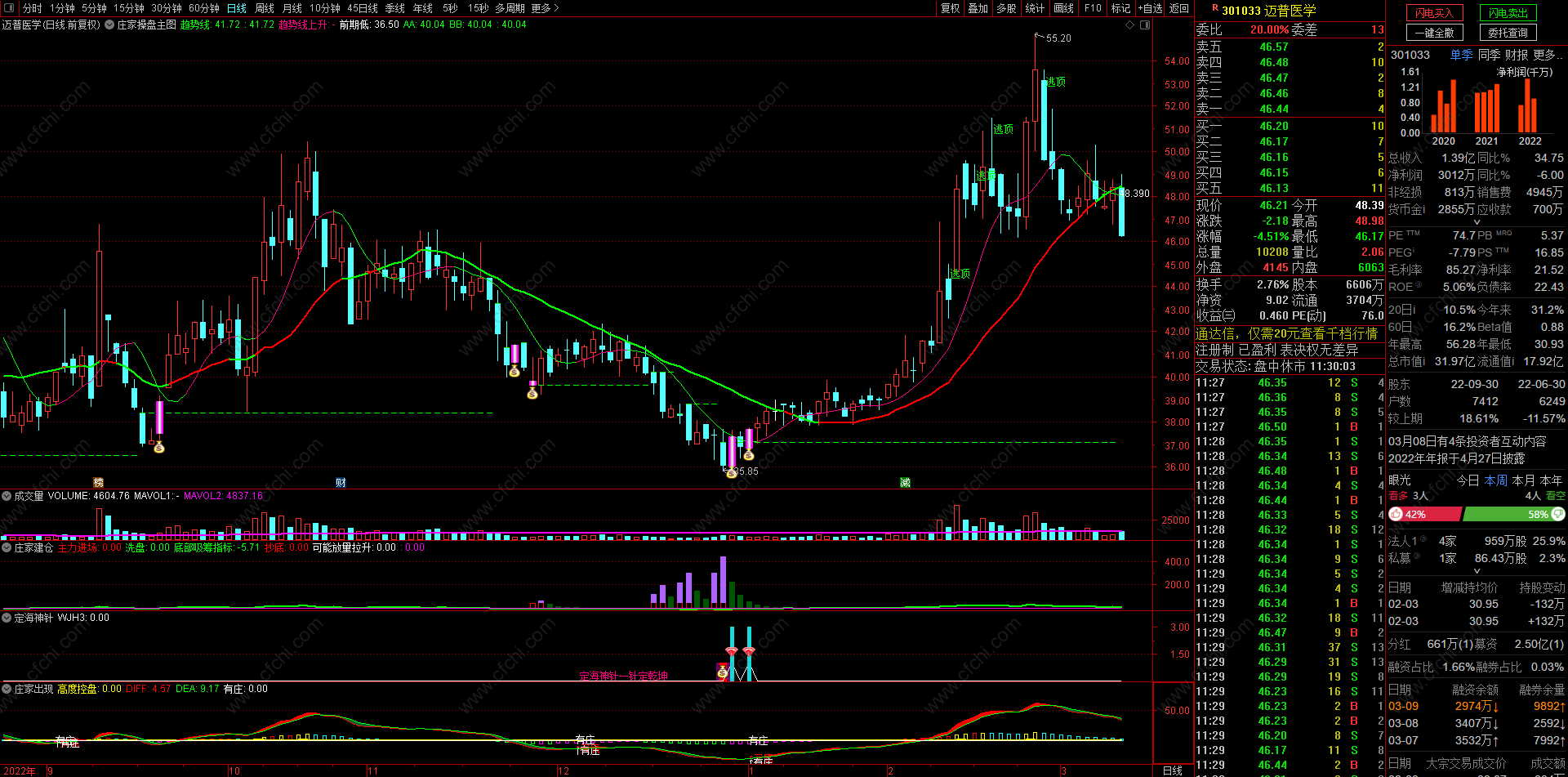Viewport: 1568px width, 777px height.
Task: Click the thumbs-down bearish vote icon
Action: [x=1558, y=514]
